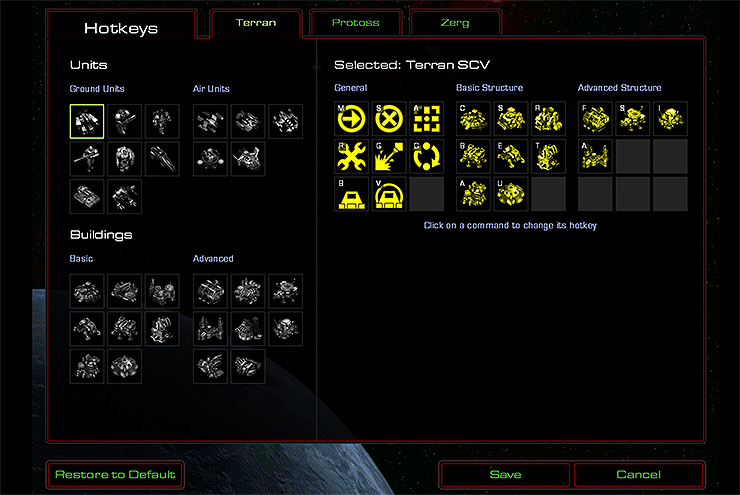740x495 pixels.
Task: Switch to the Protoss tab
Action: 355,23
